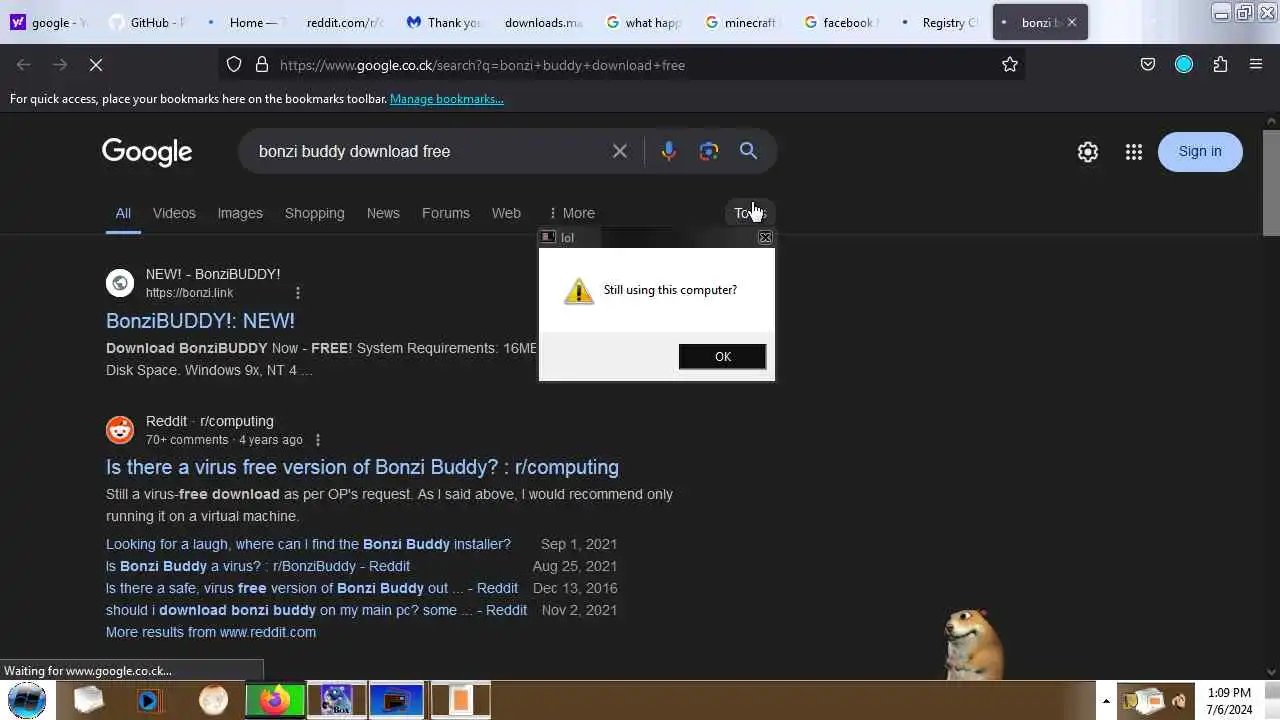
Task: Go to the Google homepage logo
Action: pyautogui.click(x=147, y=152)
